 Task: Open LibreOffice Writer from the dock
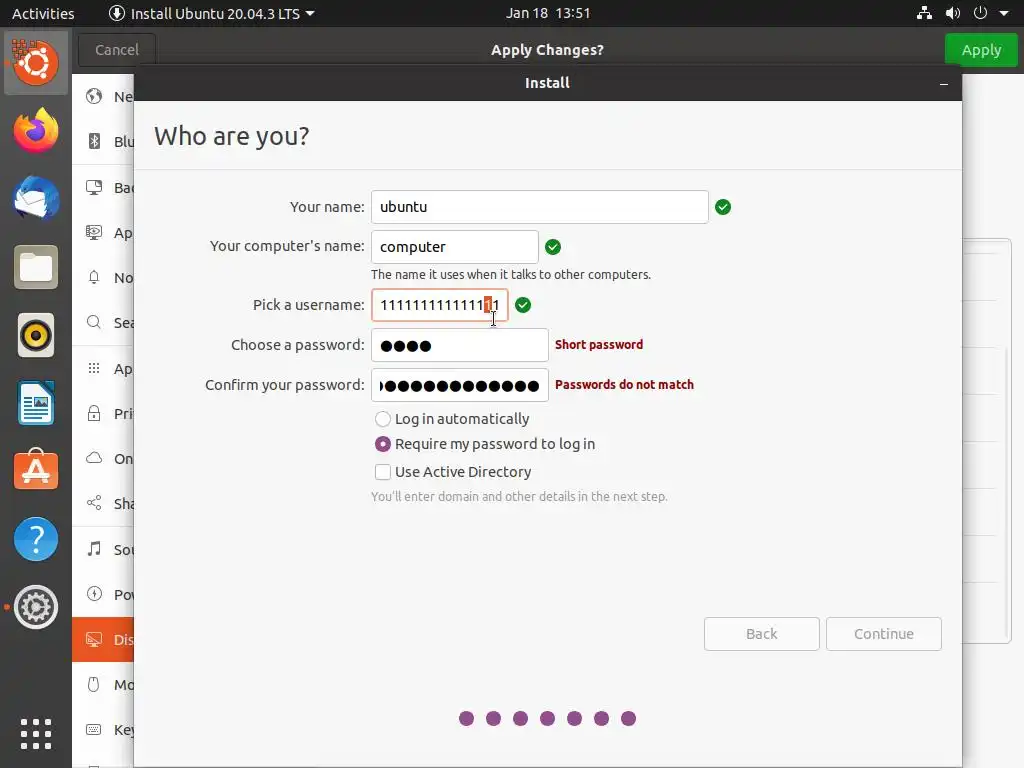[x=36, y=403]
